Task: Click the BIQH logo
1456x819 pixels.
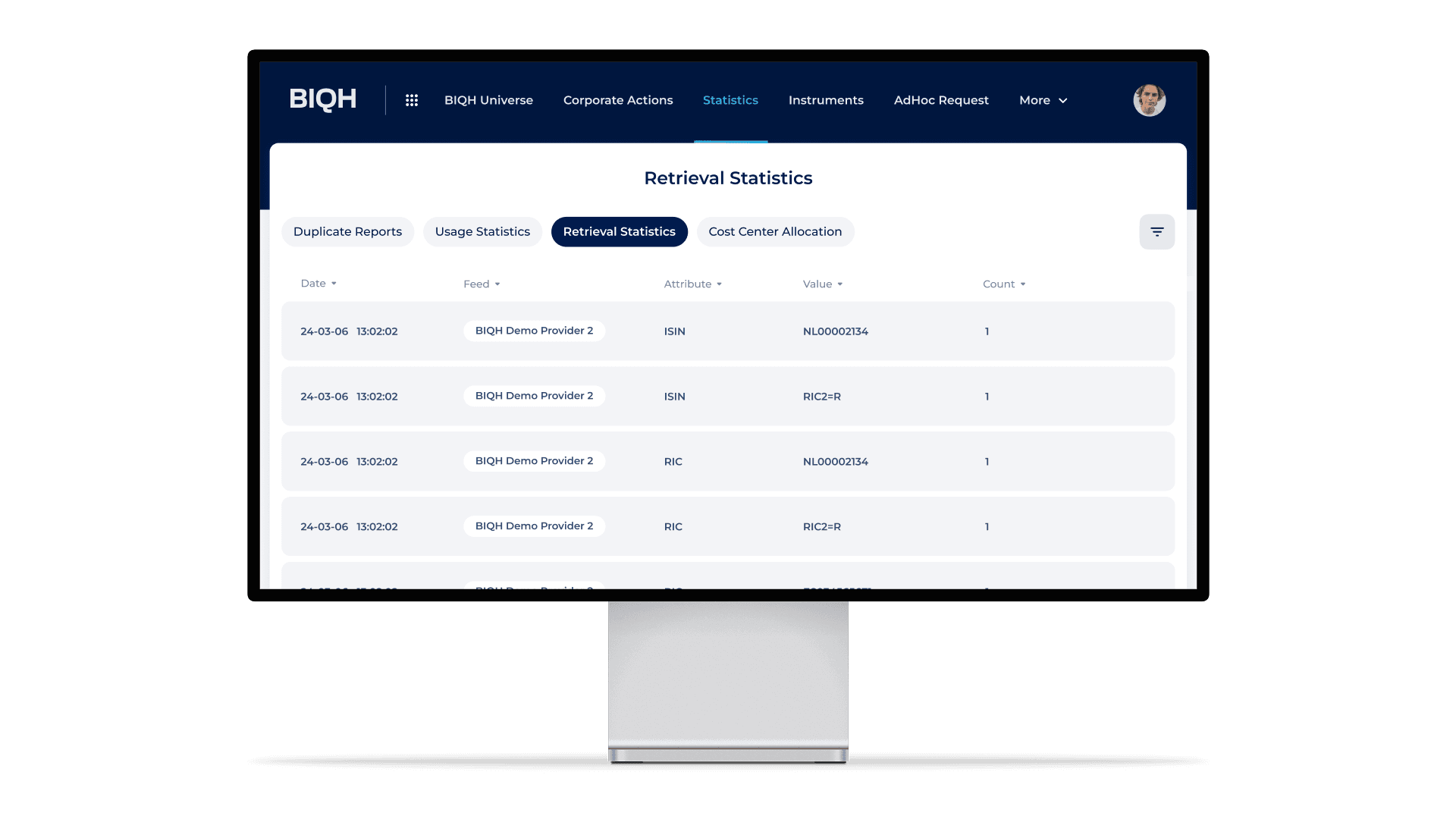Action: (323, 99)
